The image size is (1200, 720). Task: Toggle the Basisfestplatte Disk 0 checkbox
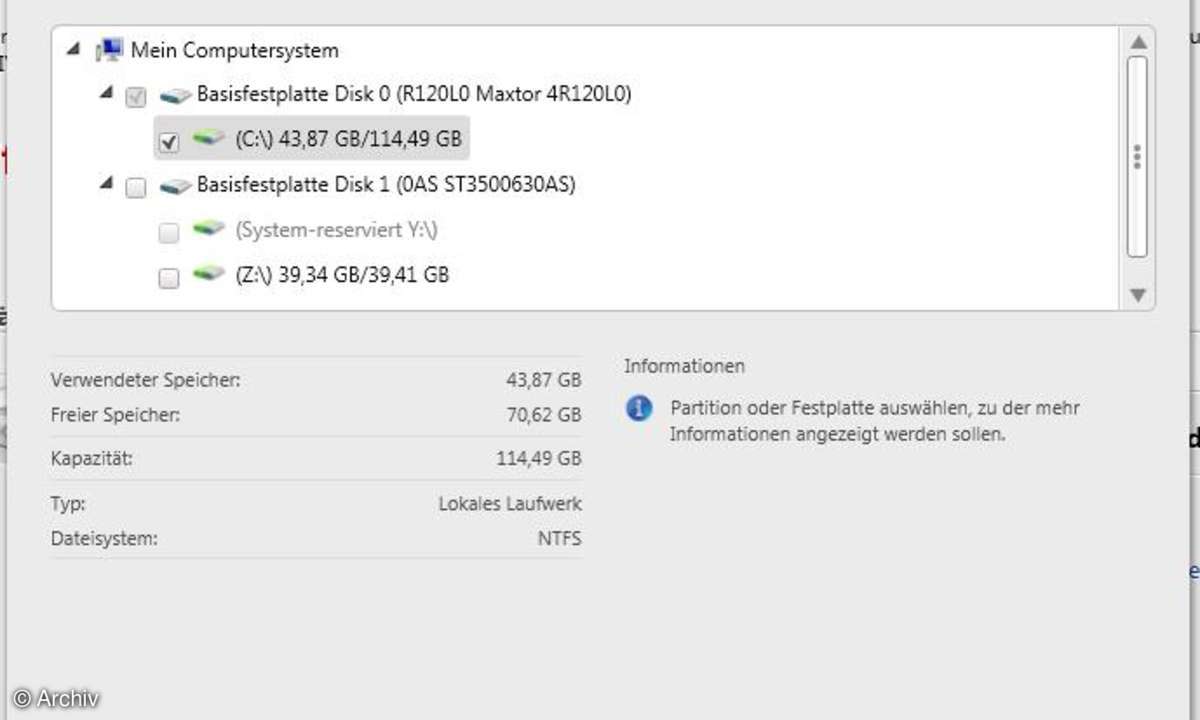(x=136, y=98)
